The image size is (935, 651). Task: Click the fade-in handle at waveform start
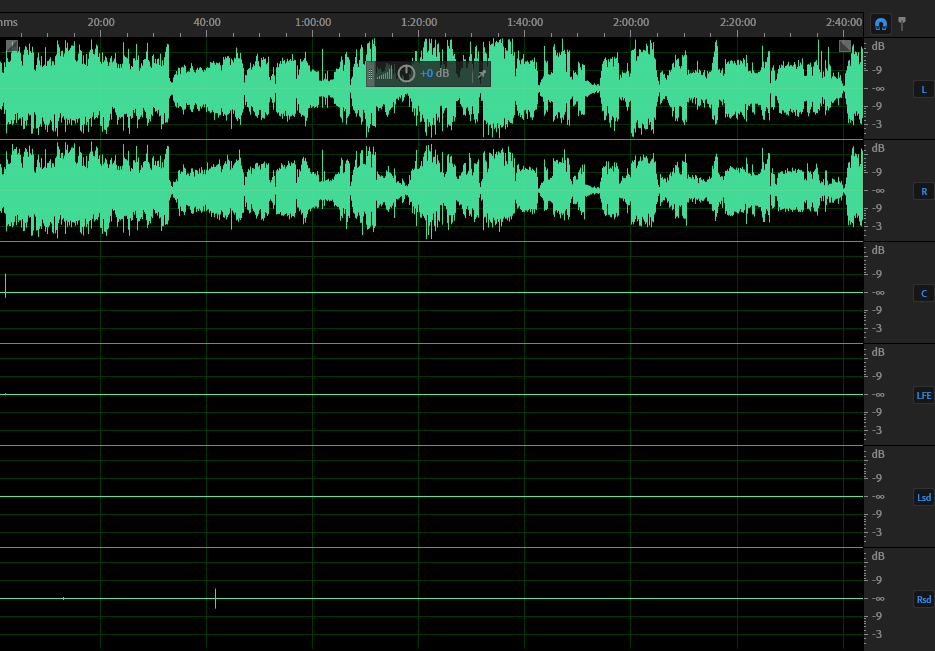point(12,45)
